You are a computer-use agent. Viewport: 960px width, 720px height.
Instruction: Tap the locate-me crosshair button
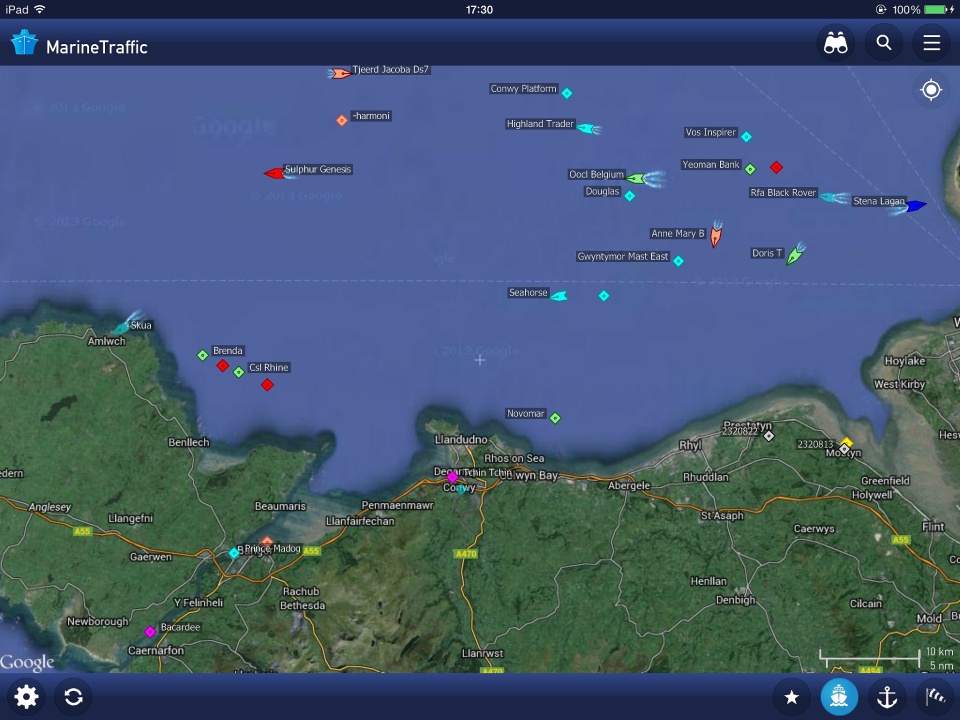pos(931,90)
